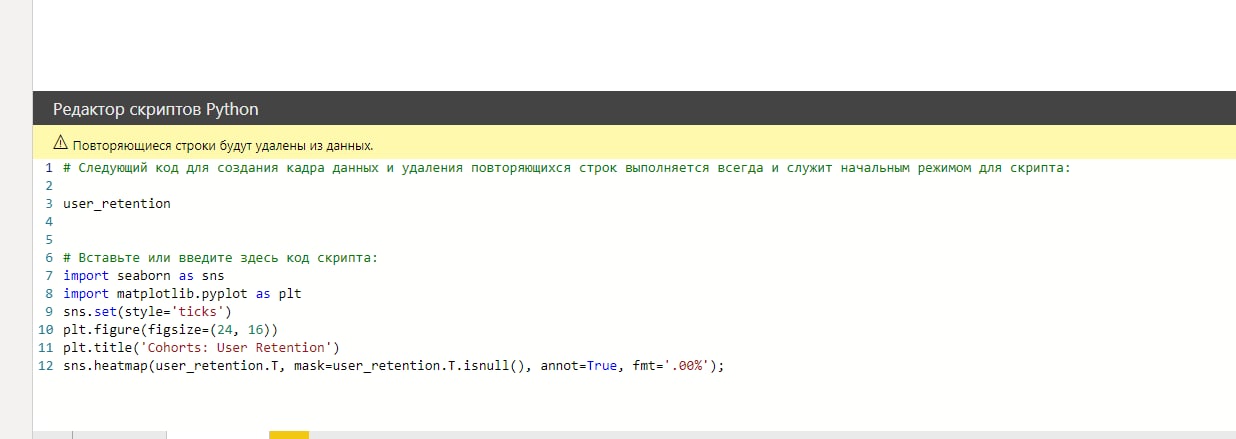Image resolution: width=1236 pixels, height=439 pixels.
Task: Click the yellow highlighted page tab at bottom
Action: tap(289, 435)
